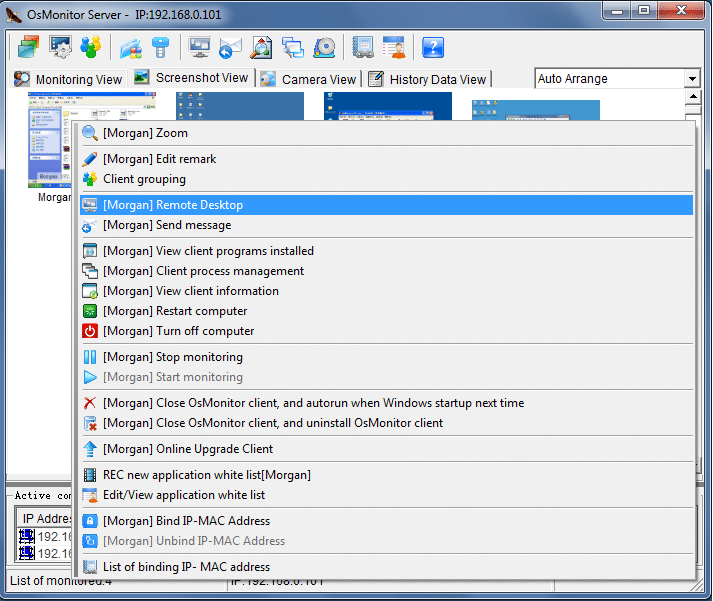Open the Auto Arrange dropdown arrow
713x601 pixels.
(x=692, y=79)
